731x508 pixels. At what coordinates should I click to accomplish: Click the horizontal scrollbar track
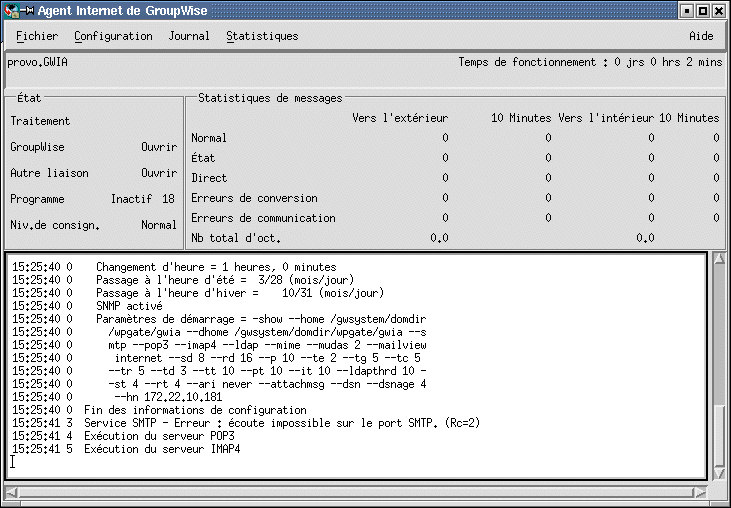tap(355, 492)
